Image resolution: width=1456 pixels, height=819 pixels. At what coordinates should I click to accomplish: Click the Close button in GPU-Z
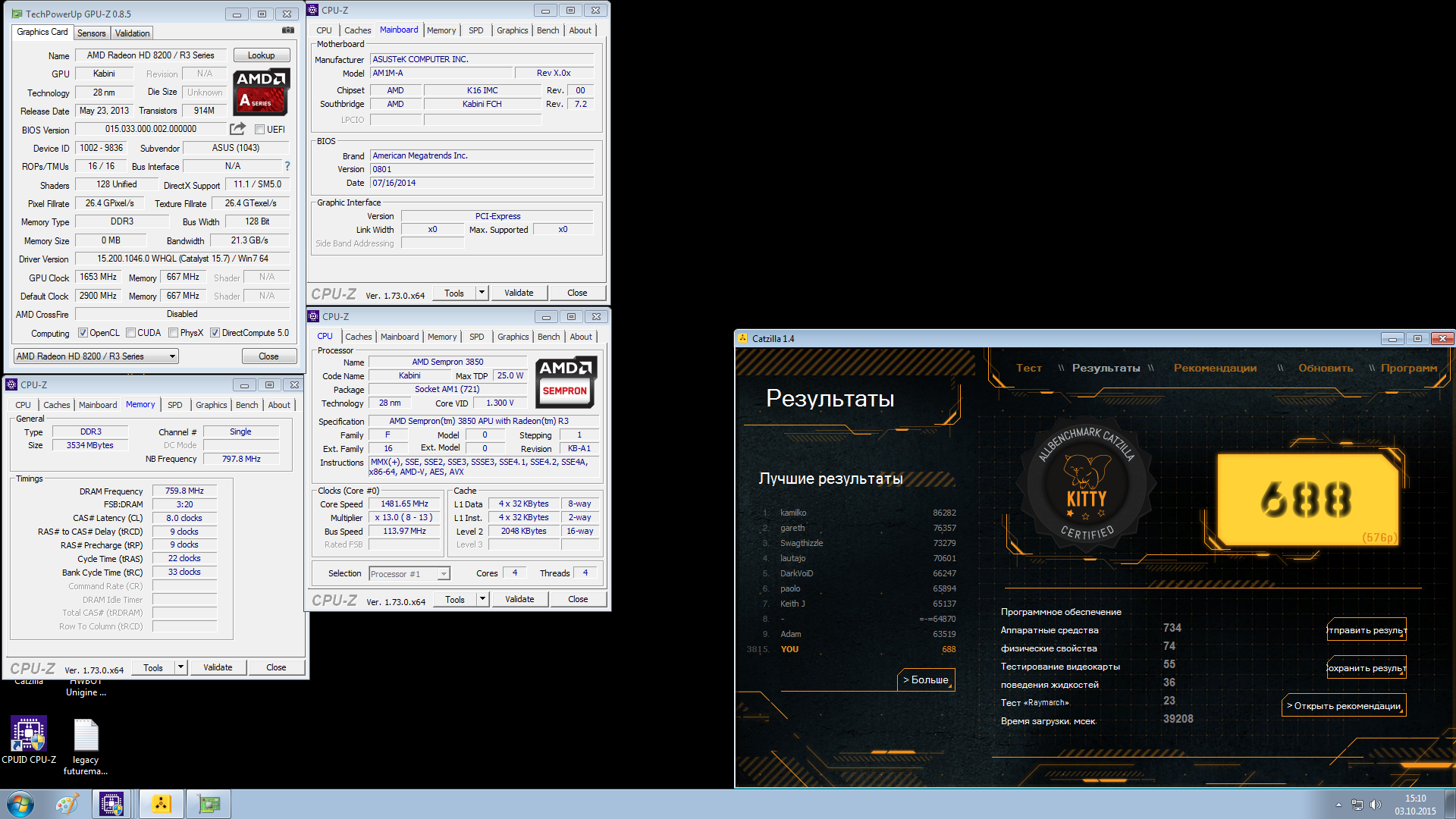[x=268, y=356]
